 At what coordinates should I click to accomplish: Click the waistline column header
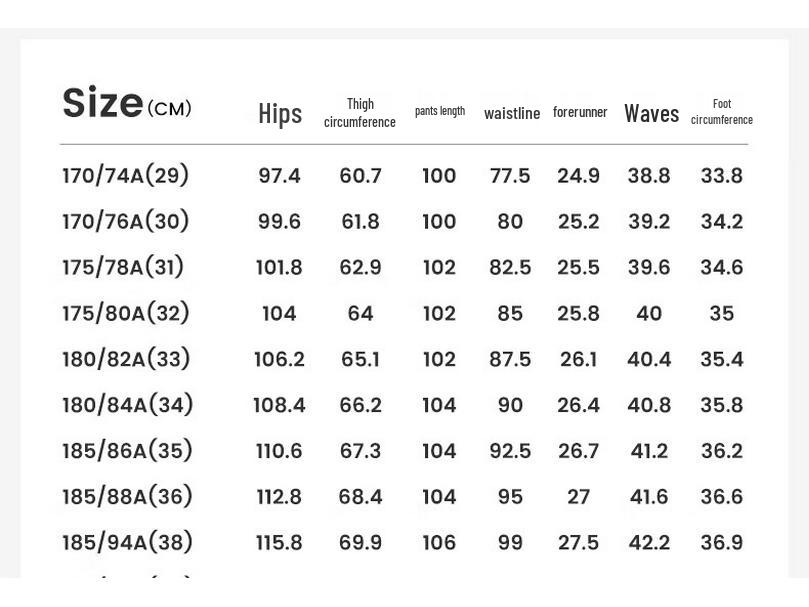512,113
